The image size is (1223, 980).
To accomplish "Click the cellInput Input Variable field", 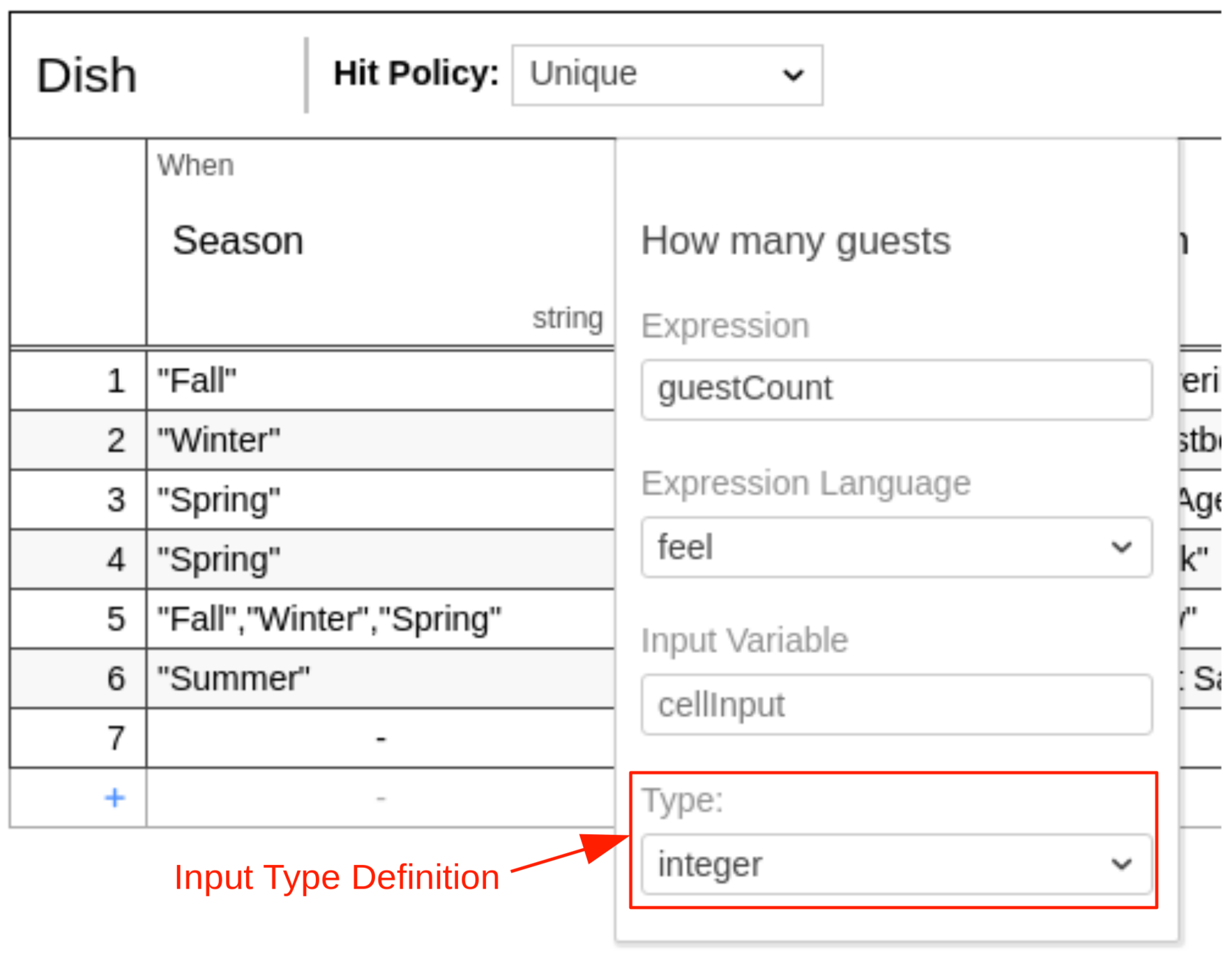I will point(896,704).
